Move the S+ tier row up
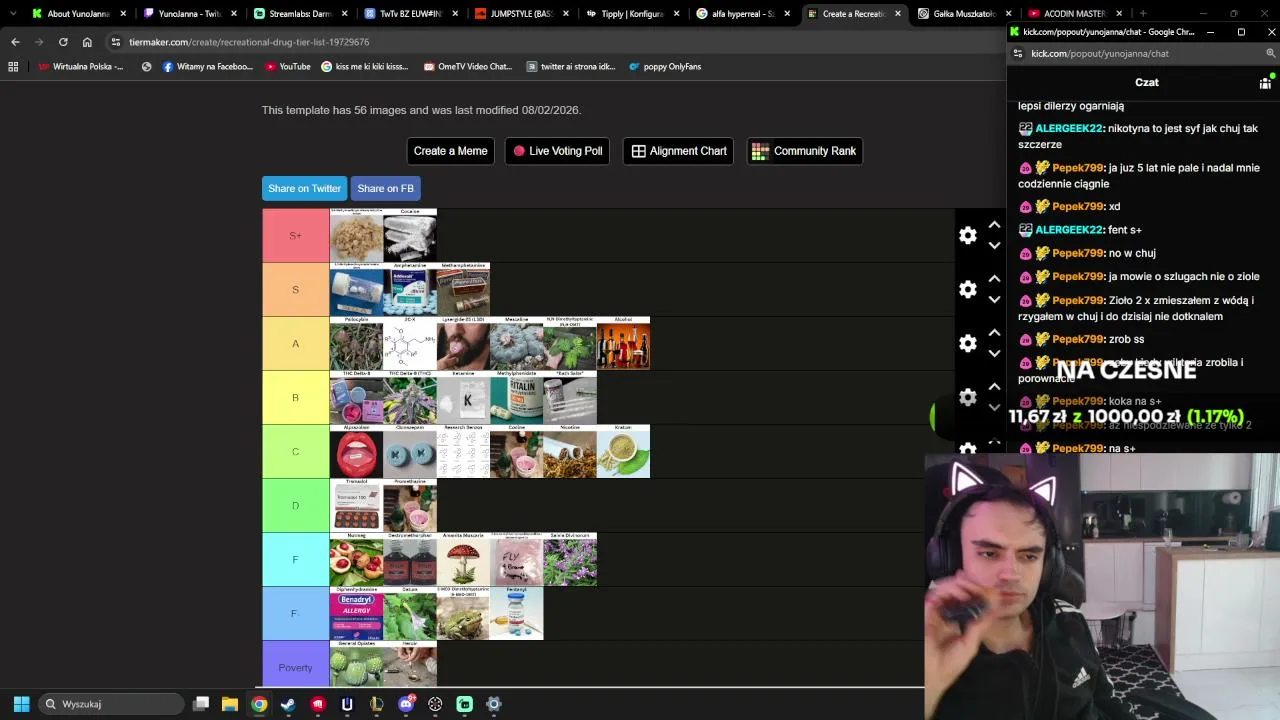Image resolution: width=1280 pixels, height=720 pixels. tap(994, 225)
